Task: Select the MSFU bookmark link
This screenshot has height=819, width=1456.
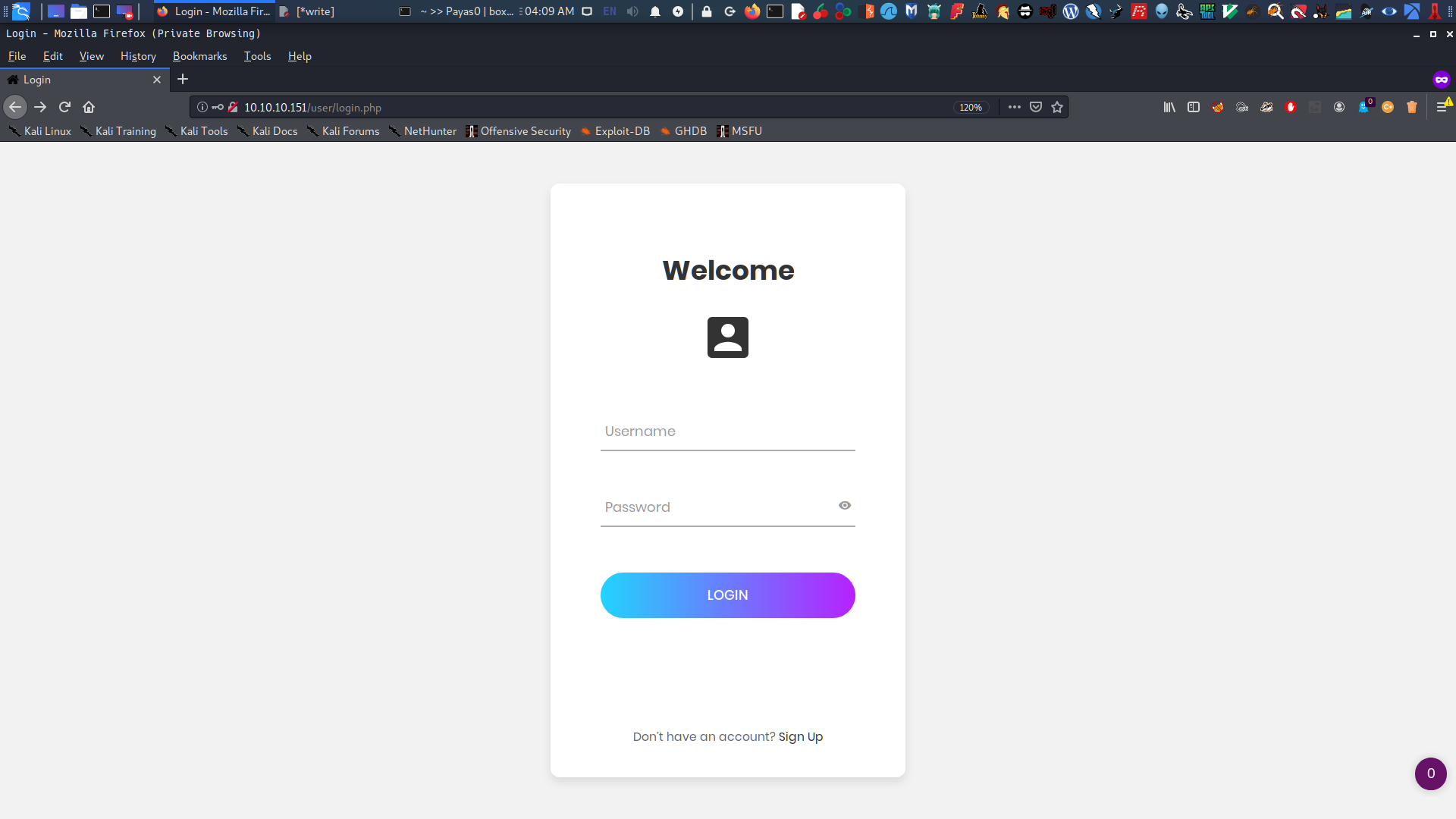Action: (745, 131)
